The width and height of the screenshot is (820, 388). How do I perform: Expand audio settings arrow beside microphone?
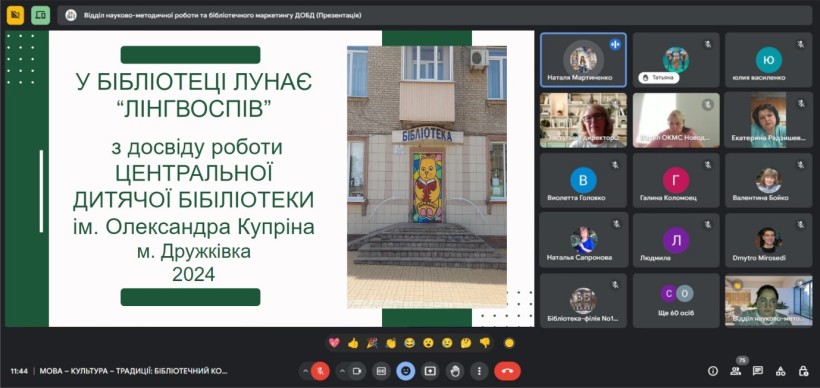pyautogui.click(x=305, y=371)
